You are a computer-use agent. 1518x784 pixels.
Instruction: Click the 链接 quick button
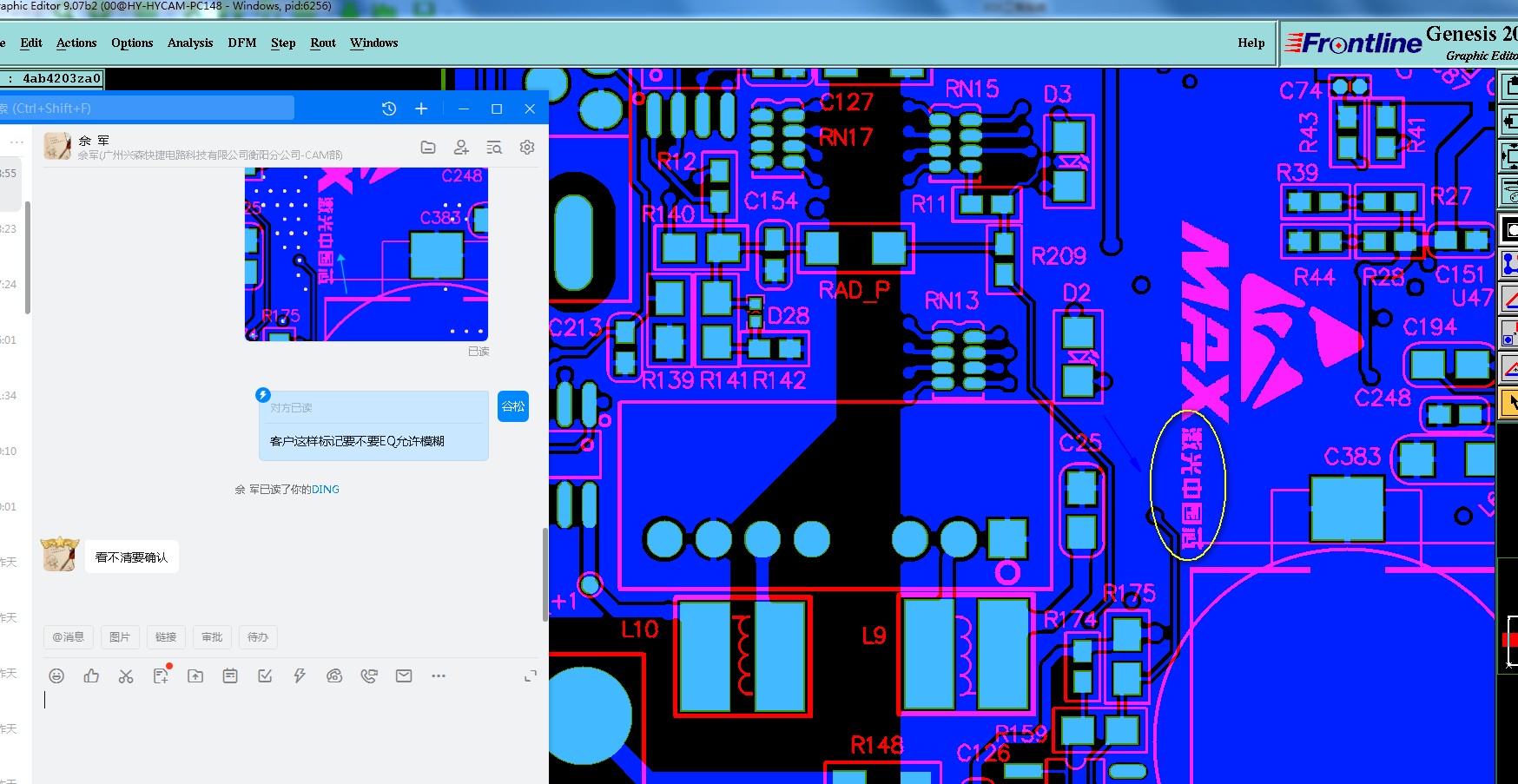click(166, 637)
